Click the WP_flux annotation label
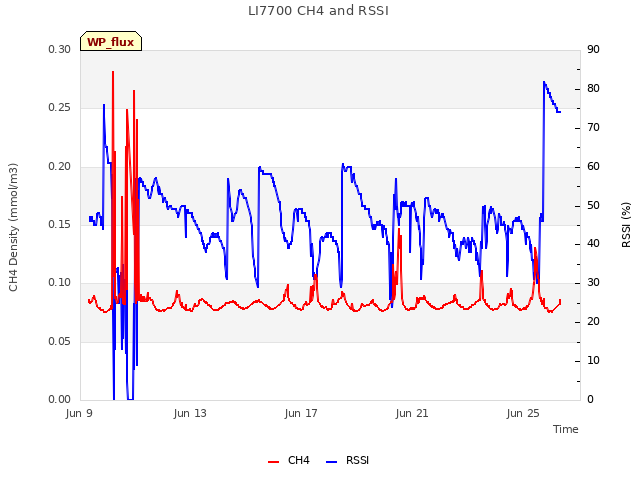The height and width of the screenshot is (480, 640). point(111,42)
